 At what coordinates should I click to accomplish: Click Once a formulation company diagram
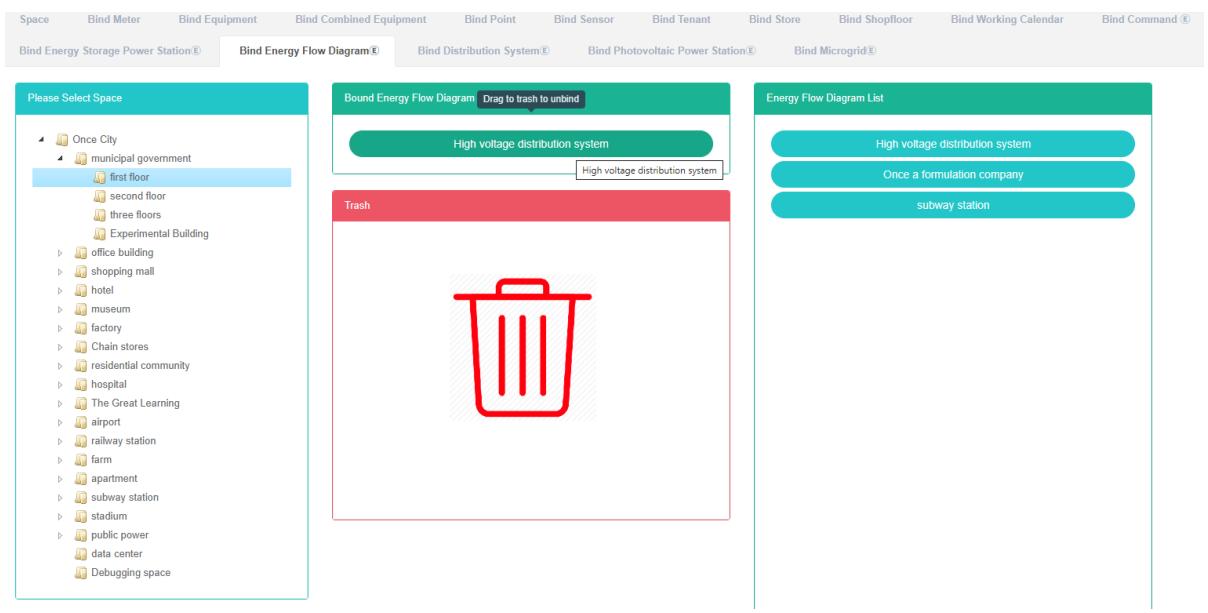[x=952, y=175]
